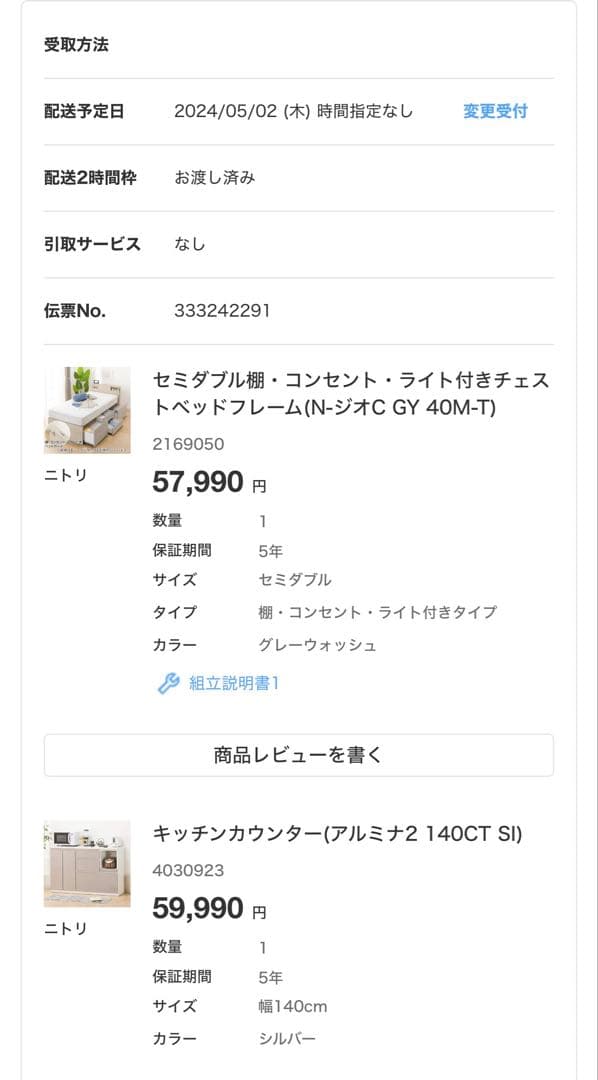Click the kitchen counter product thumbnail
The height and width of the screenshot is (1080, 598).
pyautogui.click(x=89, y=861)
